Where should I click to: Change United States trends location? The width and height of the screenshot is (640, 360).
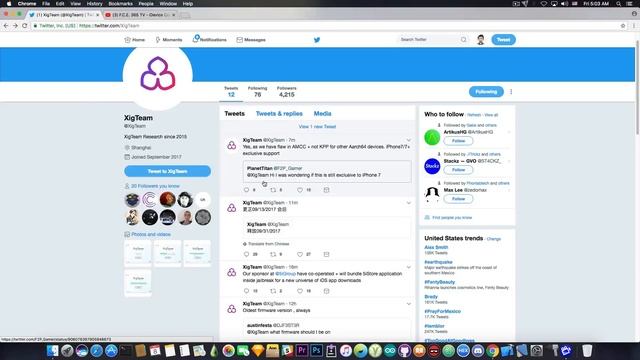coord(493,239)
